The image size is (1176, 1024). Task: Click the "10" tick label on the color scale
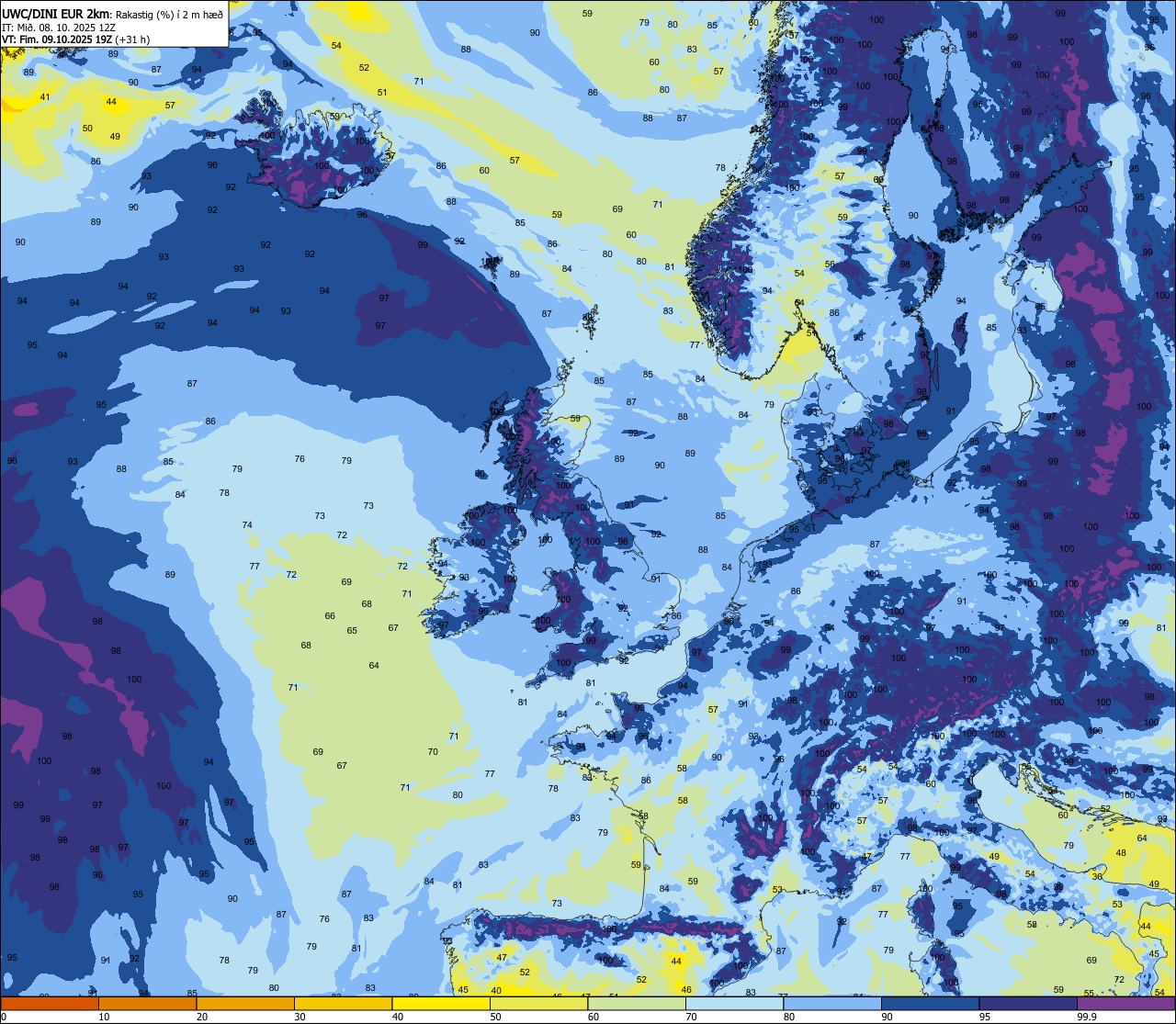[x=104, y=1016]
